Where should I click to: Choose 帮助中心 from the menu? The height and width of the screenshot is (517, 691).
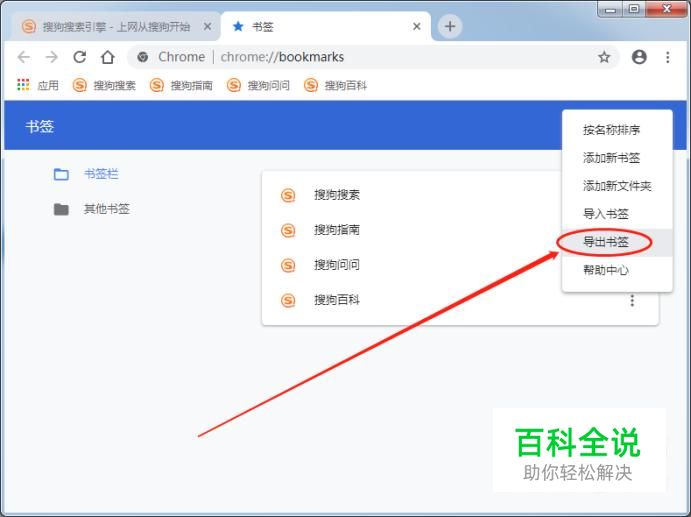pyautogui.click(x=617, y=270)
